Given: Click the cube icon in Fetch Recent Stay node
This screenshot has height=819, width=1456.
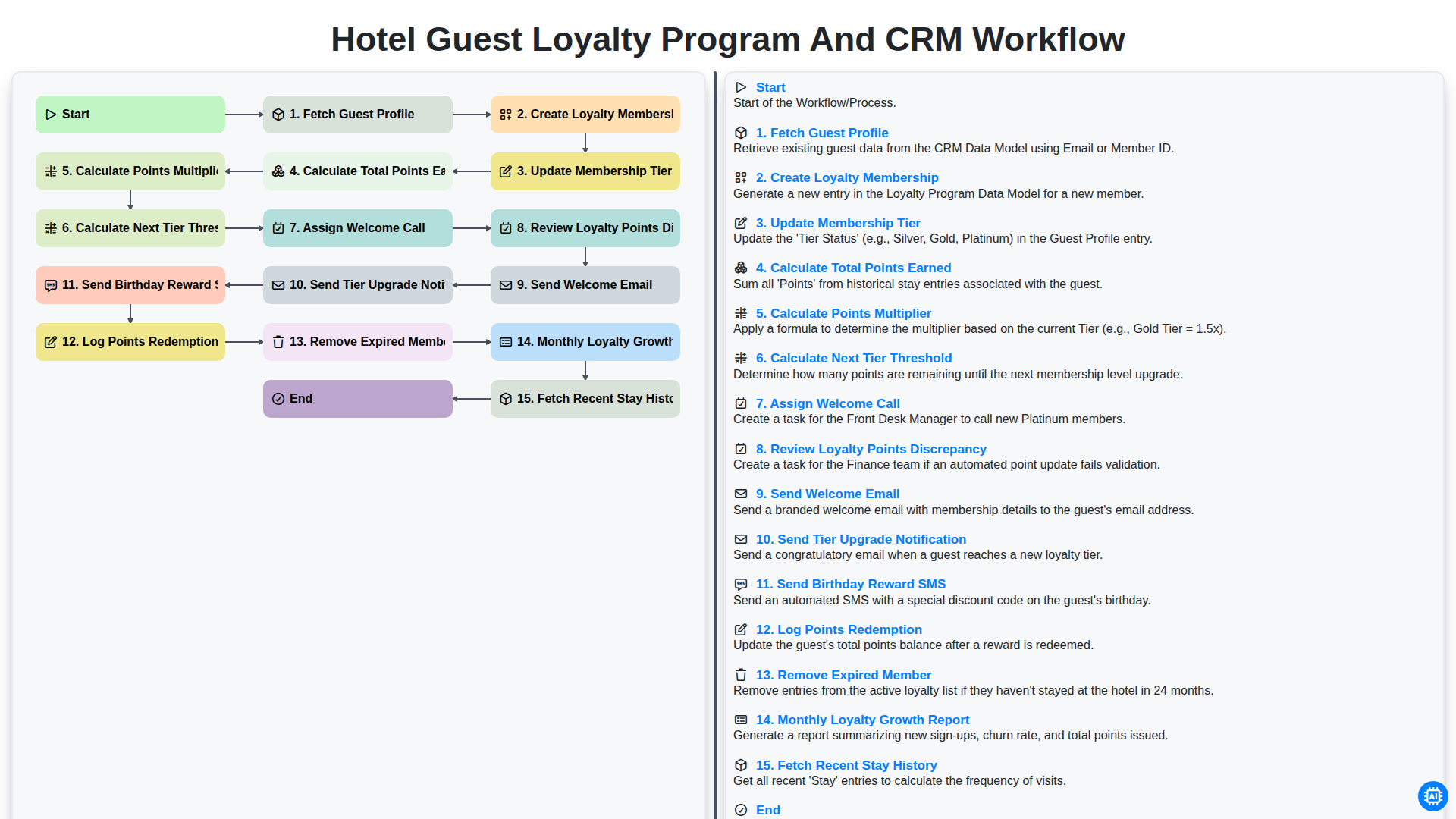Looking at the screenshot, I should (506, 399).
